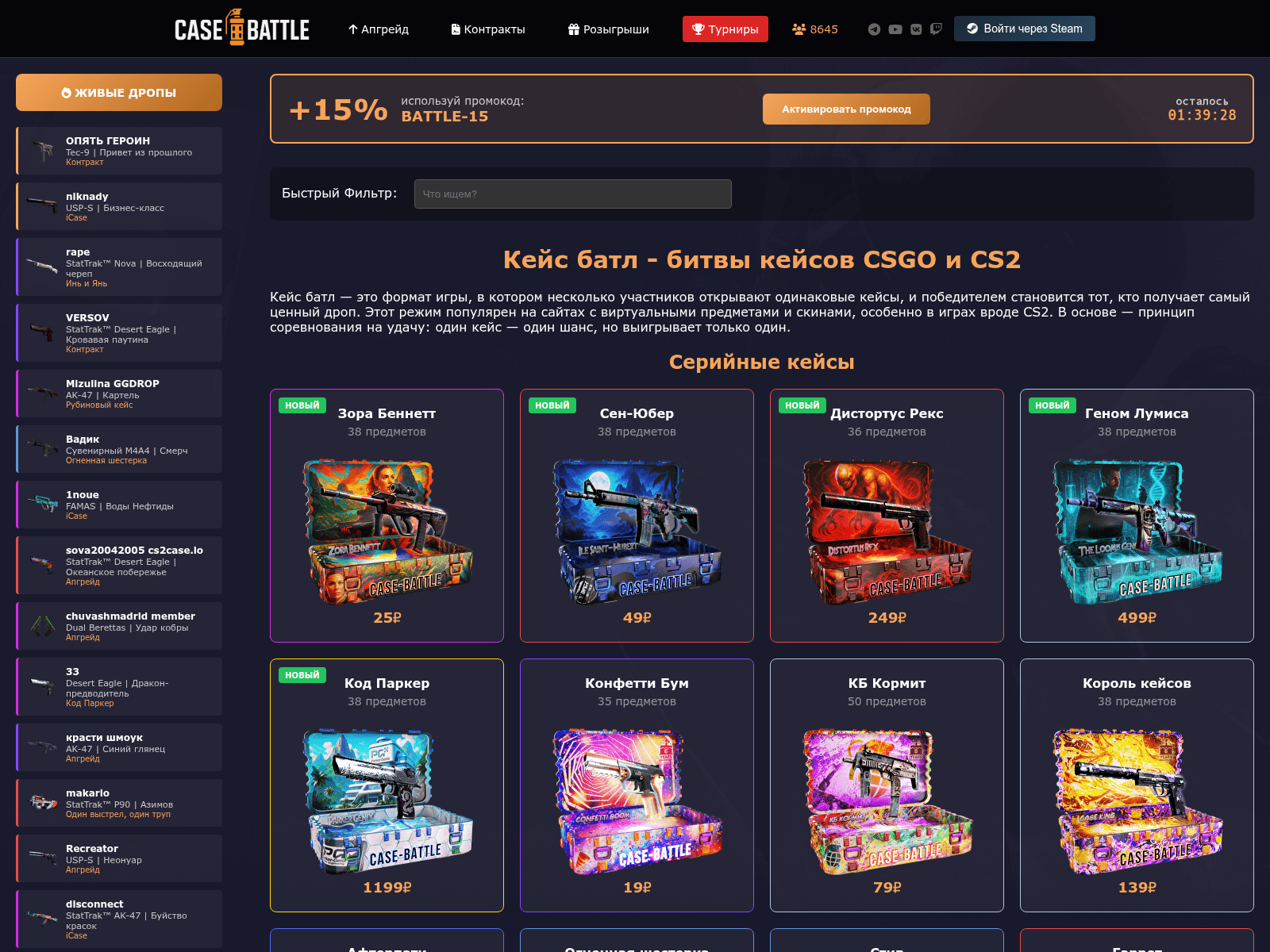Log in with Войти через Steam
Viewport: 1270px width, 952px height.
tap(1025, 29)
